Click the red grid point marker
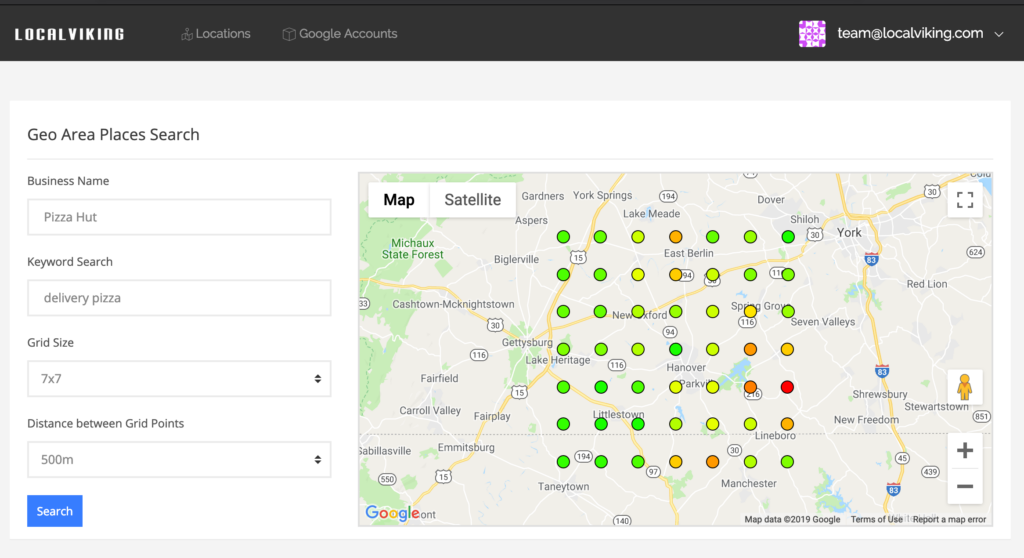This screenshot has height=558, width=1024. [787, 387]
